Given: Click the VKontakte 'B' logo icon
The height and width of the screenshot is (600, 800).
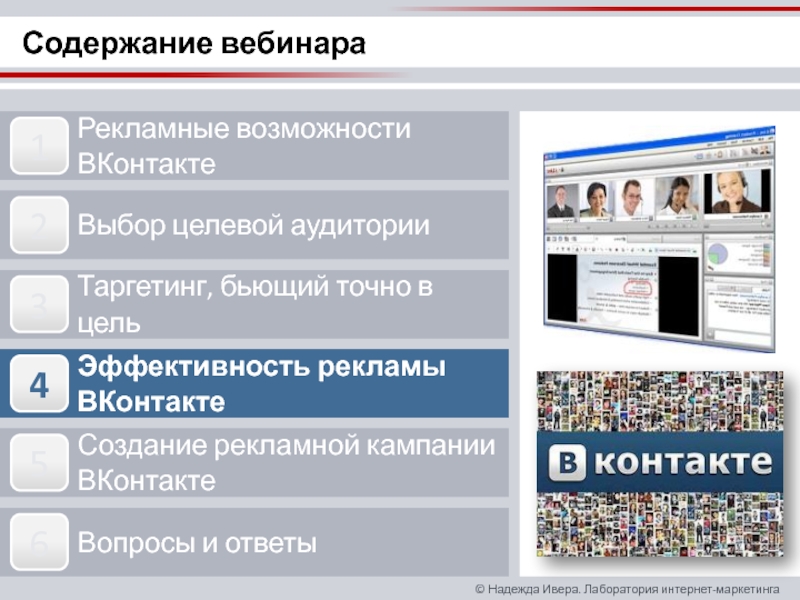Looking at the screenshot, I should pos(567,463).
